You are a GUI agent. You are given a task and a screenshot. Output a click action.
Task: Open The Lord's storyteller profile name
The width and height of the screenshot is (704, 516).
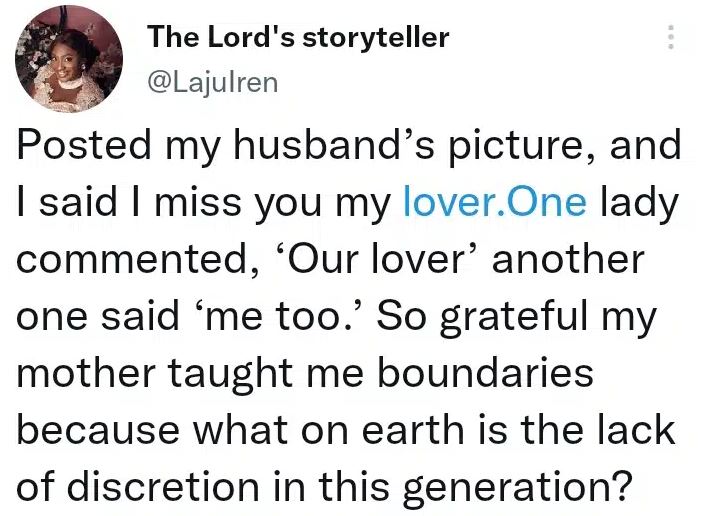pyautogui.click(x=298, y=38)
